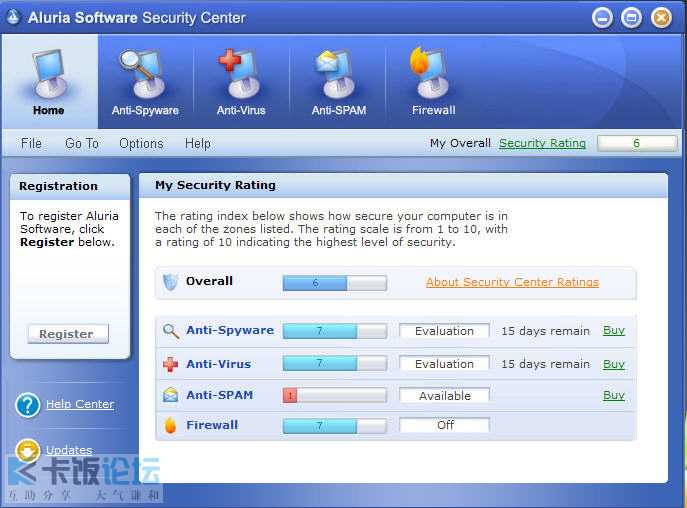Click the Firewall Off status box
Image resolution: width=687 pixels, height=508 pixels.
[444, 425]
